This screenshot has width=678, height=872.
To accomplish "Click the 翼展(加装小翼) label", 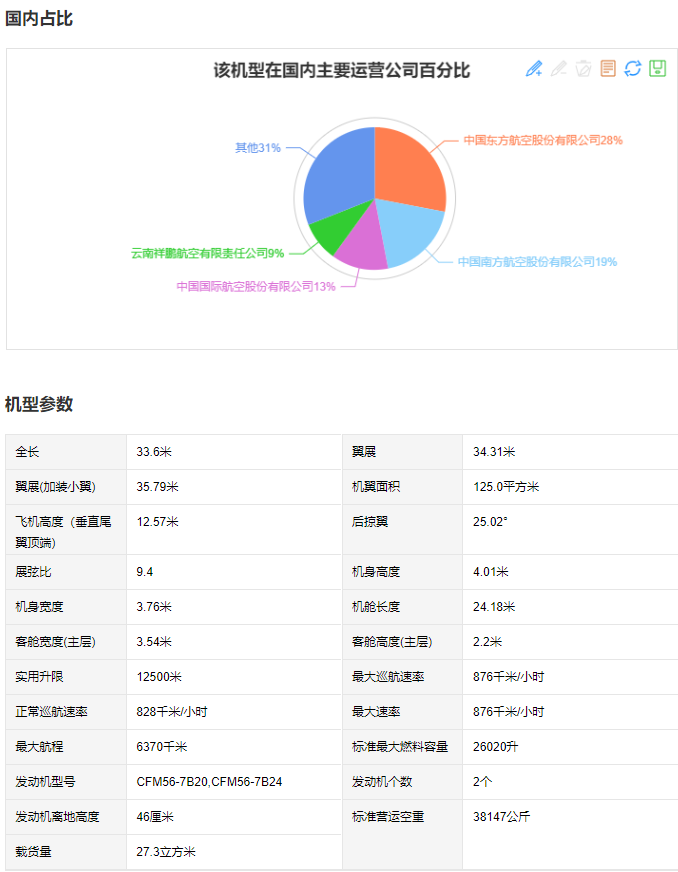I will point(56,487).
